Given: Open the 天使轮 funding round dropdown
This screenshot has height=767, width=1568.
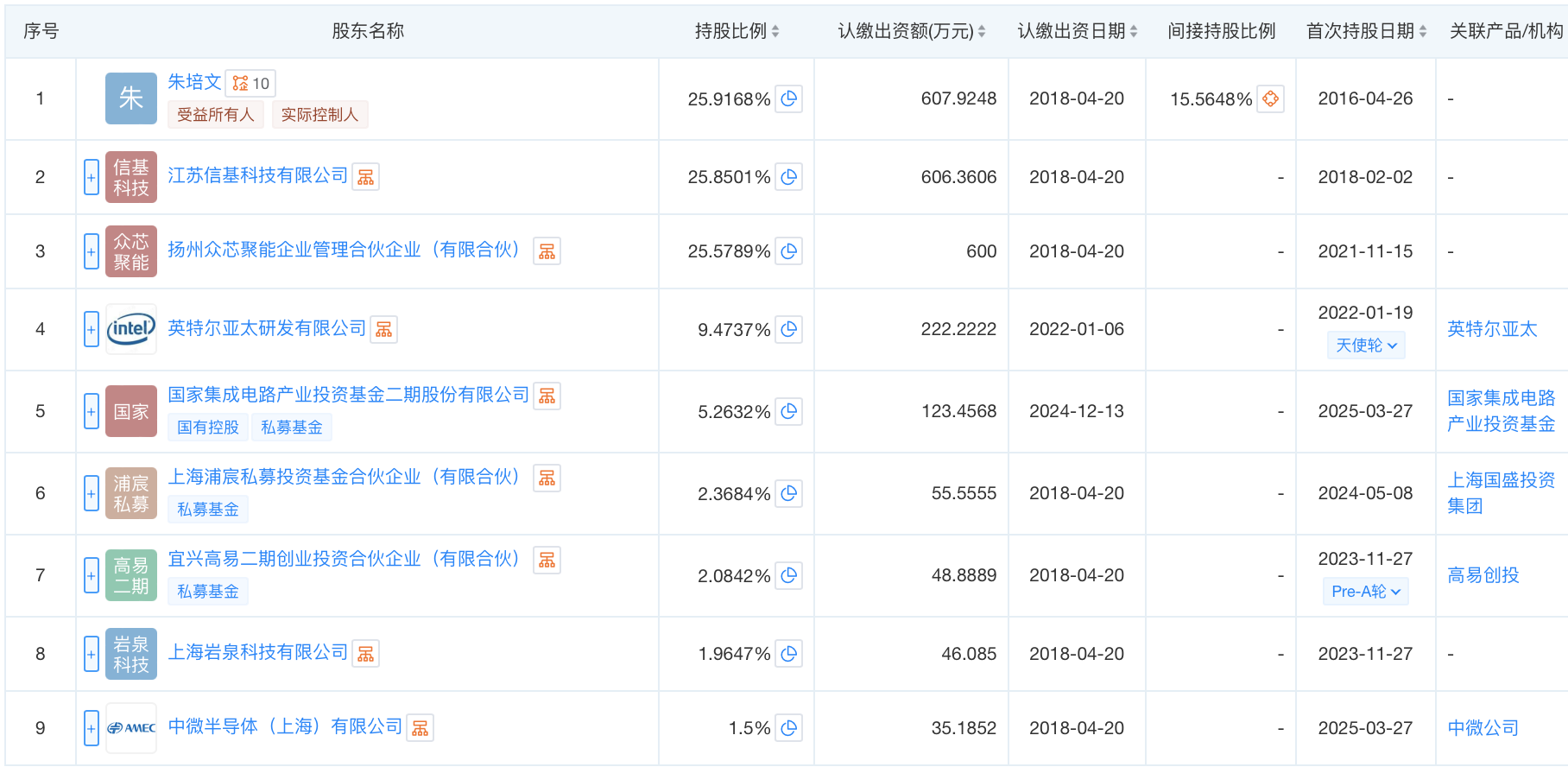Looking at the screenshot, I should point(1366,345).
